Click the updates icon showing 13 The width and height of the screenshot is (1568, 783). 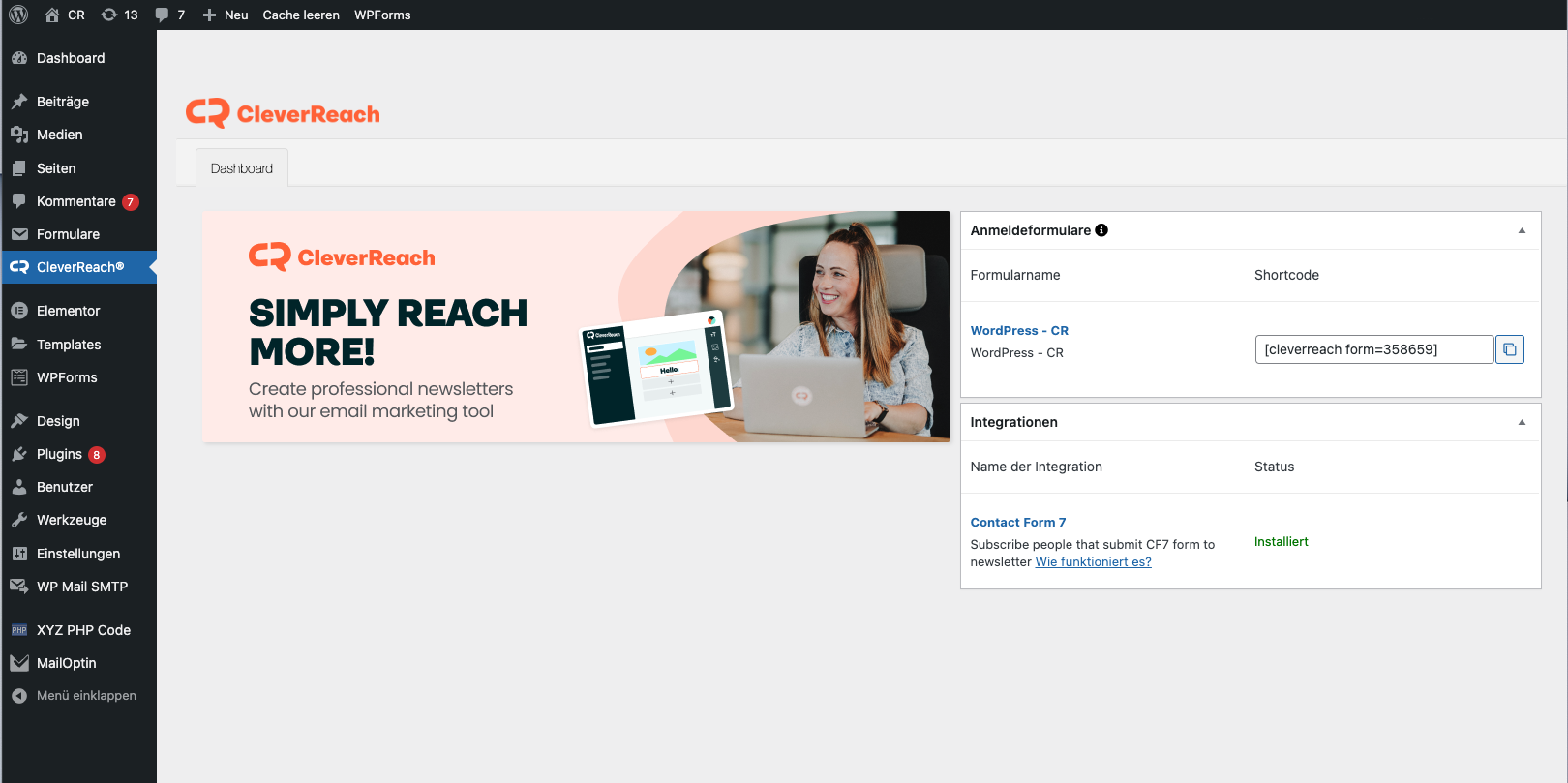pyautogui.click(x=109, y=15)
